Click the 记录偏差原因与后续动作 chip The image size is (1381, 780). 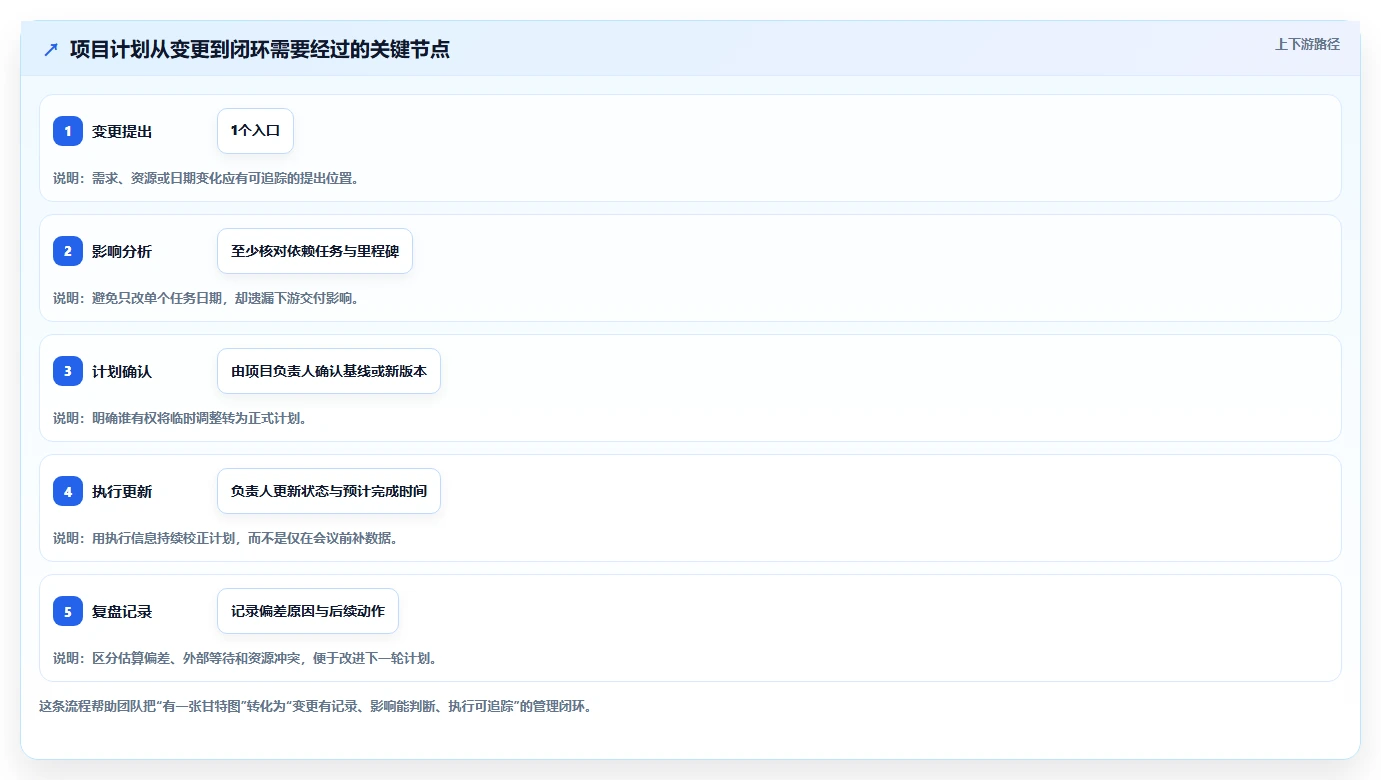(308, 611)
